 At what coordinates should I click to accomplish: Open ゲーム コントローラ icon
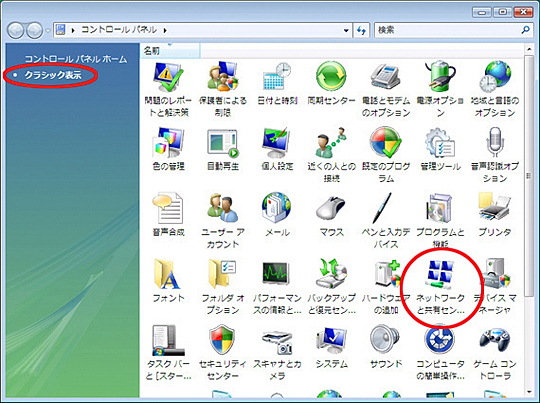coord(495,340)
